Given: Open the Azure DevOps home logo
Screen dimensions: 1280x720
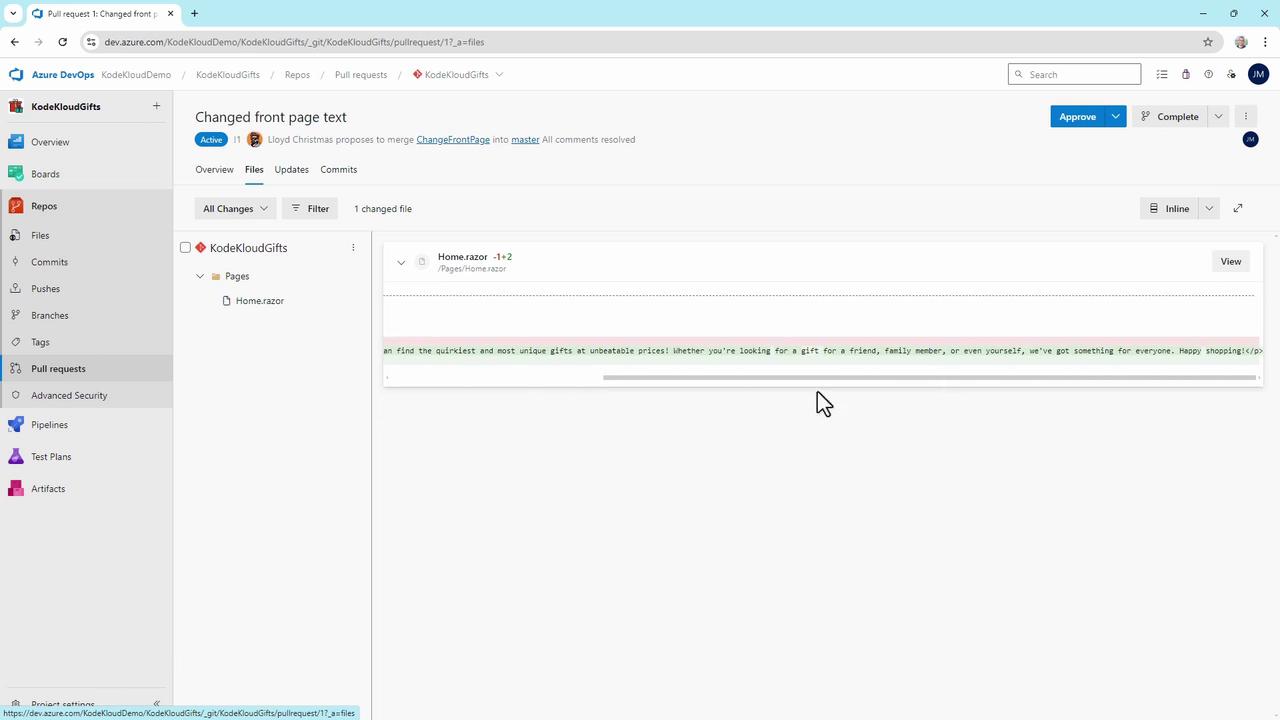Looking at the screenshot, I should pyautogui.click(x=16, y=74).
